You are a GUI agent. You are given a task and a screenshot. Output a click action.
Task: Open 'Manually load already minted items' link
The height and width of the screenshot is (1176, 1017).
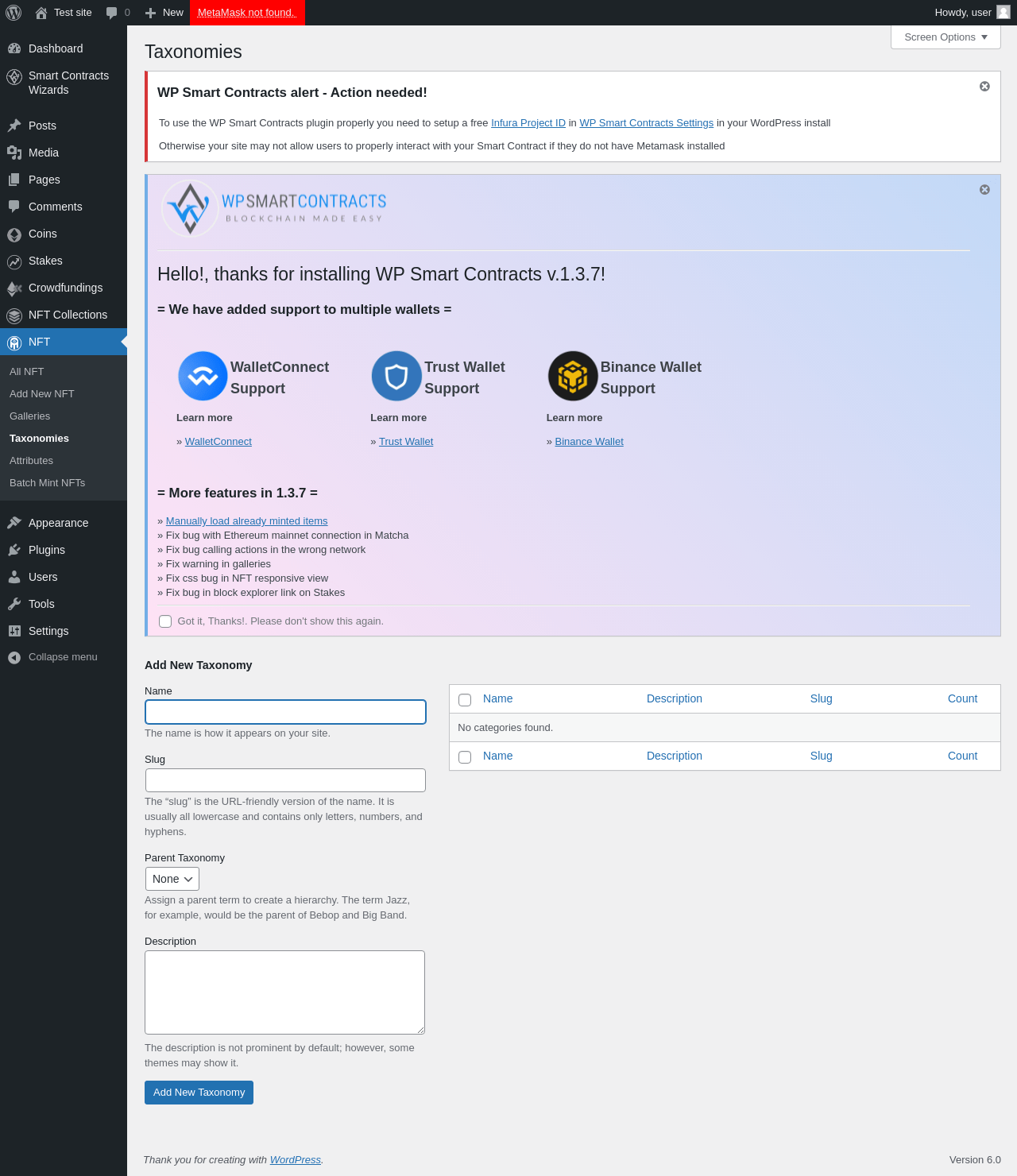(x=247, y=521)
